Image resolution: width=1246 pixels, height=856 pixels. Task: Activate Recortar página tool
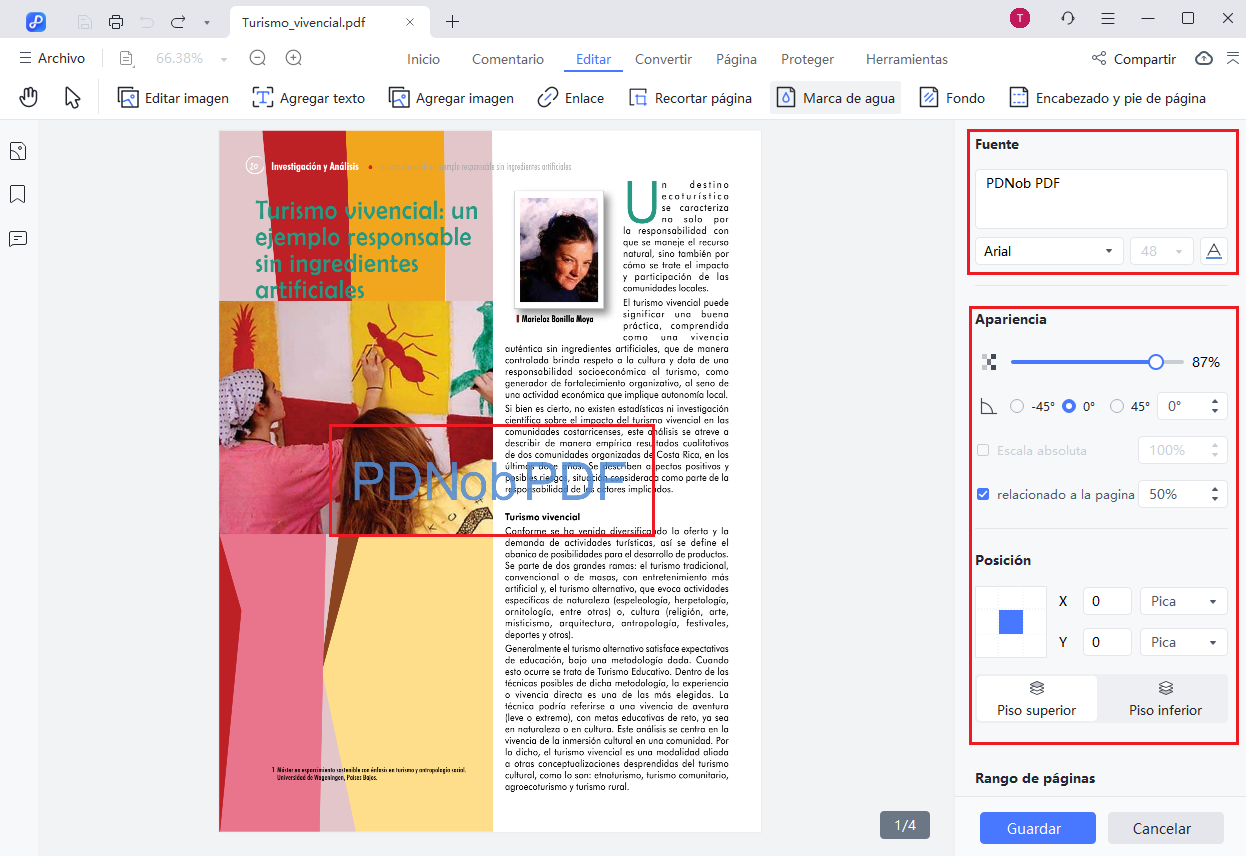(x=690, y=97)
